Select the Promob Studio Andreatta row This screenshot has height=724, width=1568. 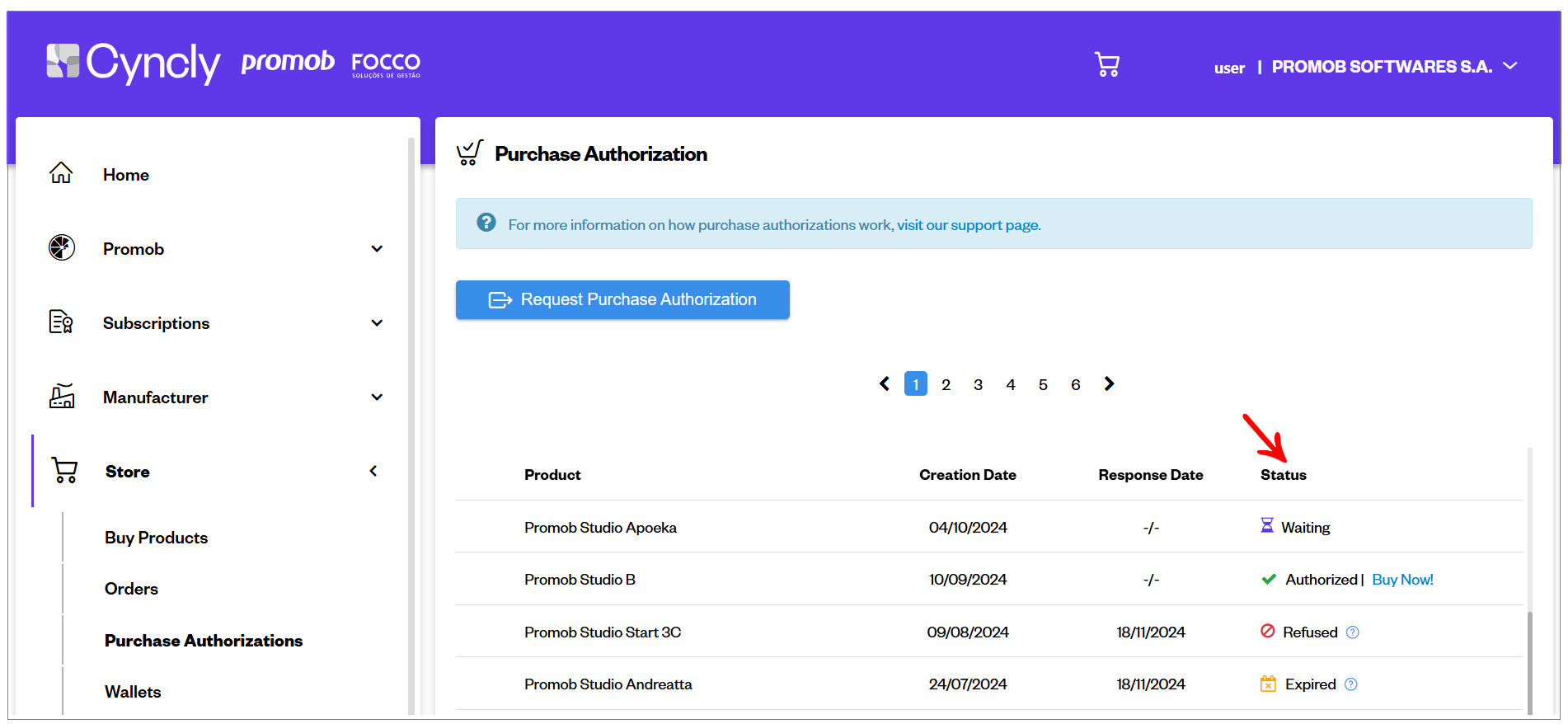[989, 684]
